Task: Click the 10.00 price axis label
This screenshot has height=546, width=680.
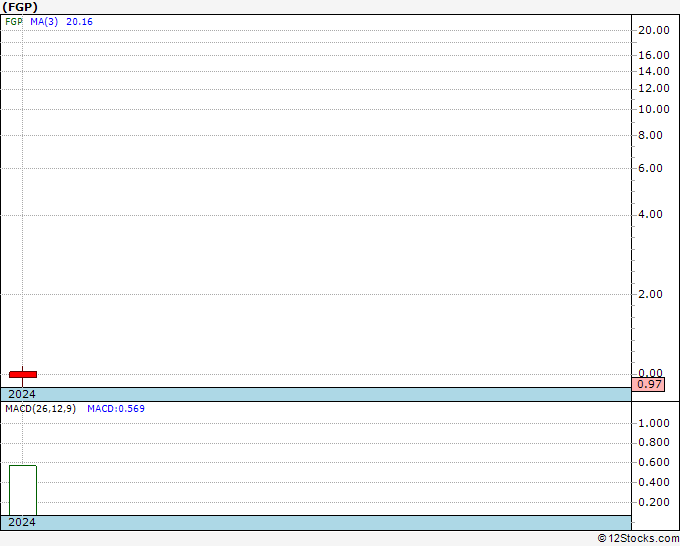Action: point(654,109)
